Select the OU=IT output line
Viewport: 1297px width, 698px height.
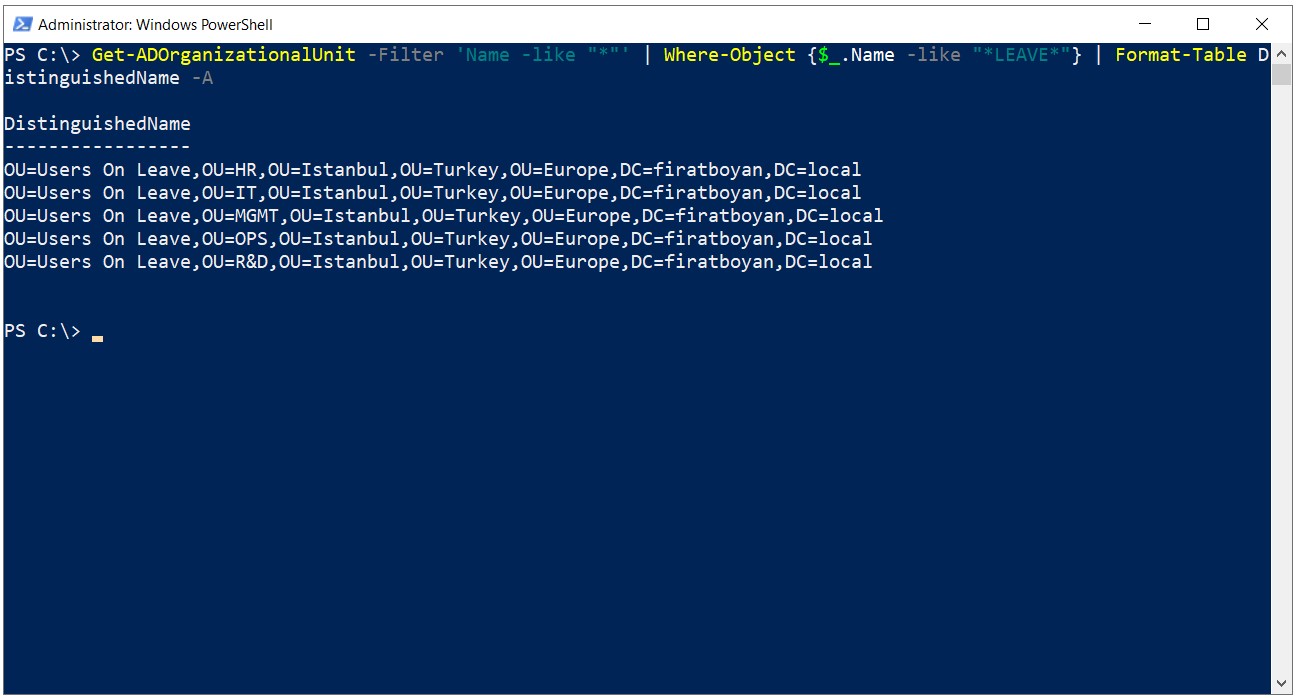click(x=432, y=193)
